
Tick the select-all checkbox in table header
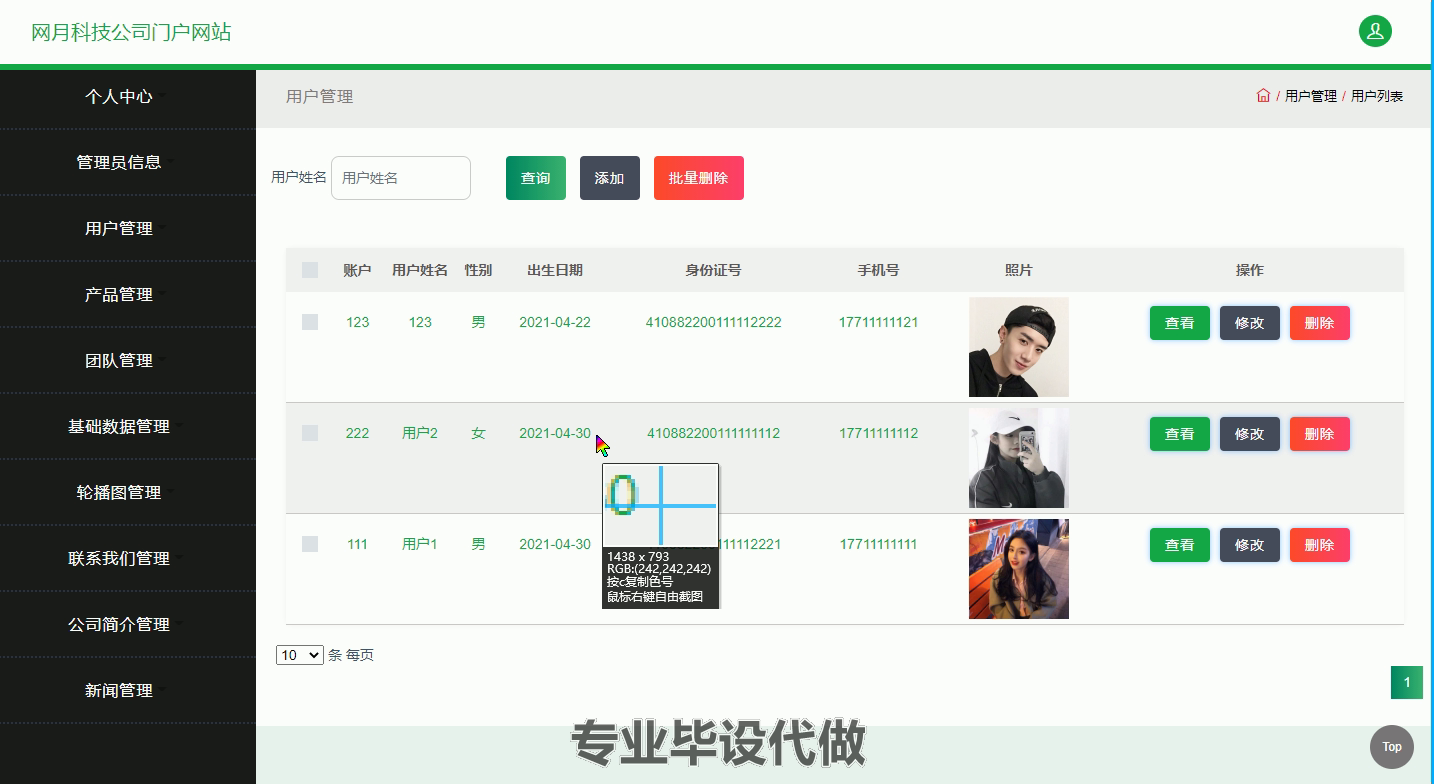tap(310, 270)
